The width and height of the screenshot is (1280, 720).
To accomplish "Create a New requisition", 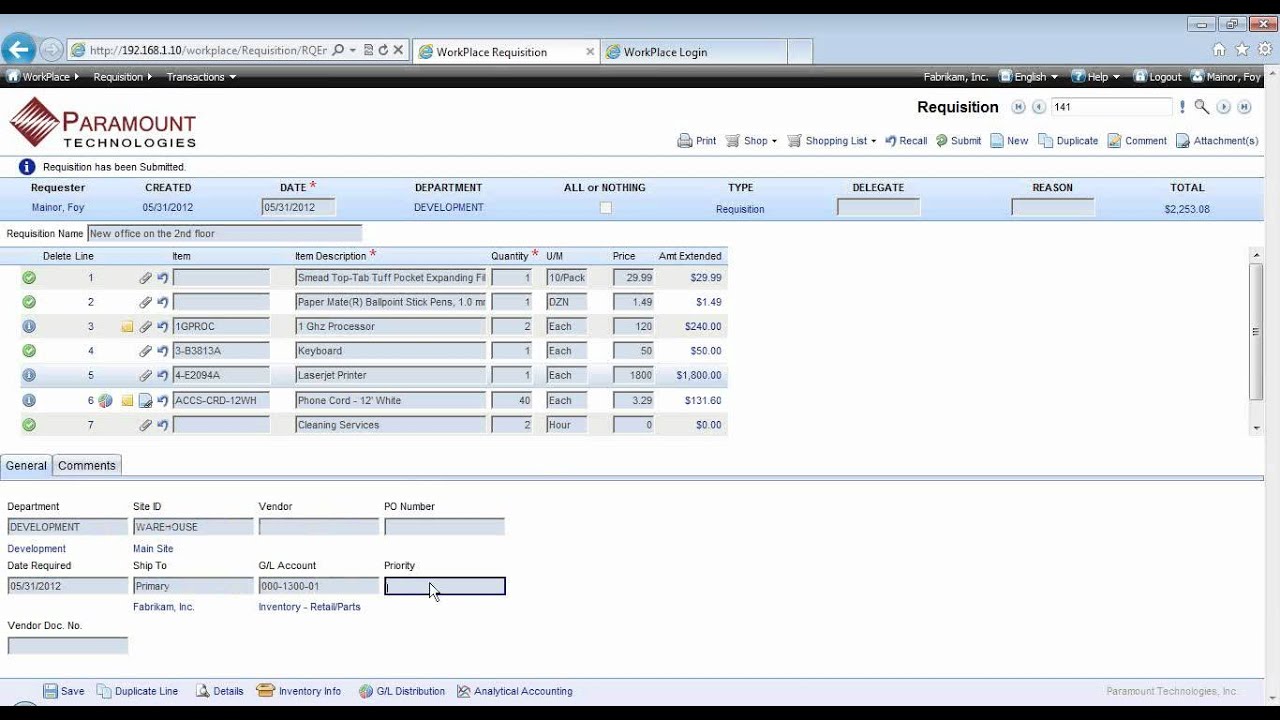I will [1009, 141].
